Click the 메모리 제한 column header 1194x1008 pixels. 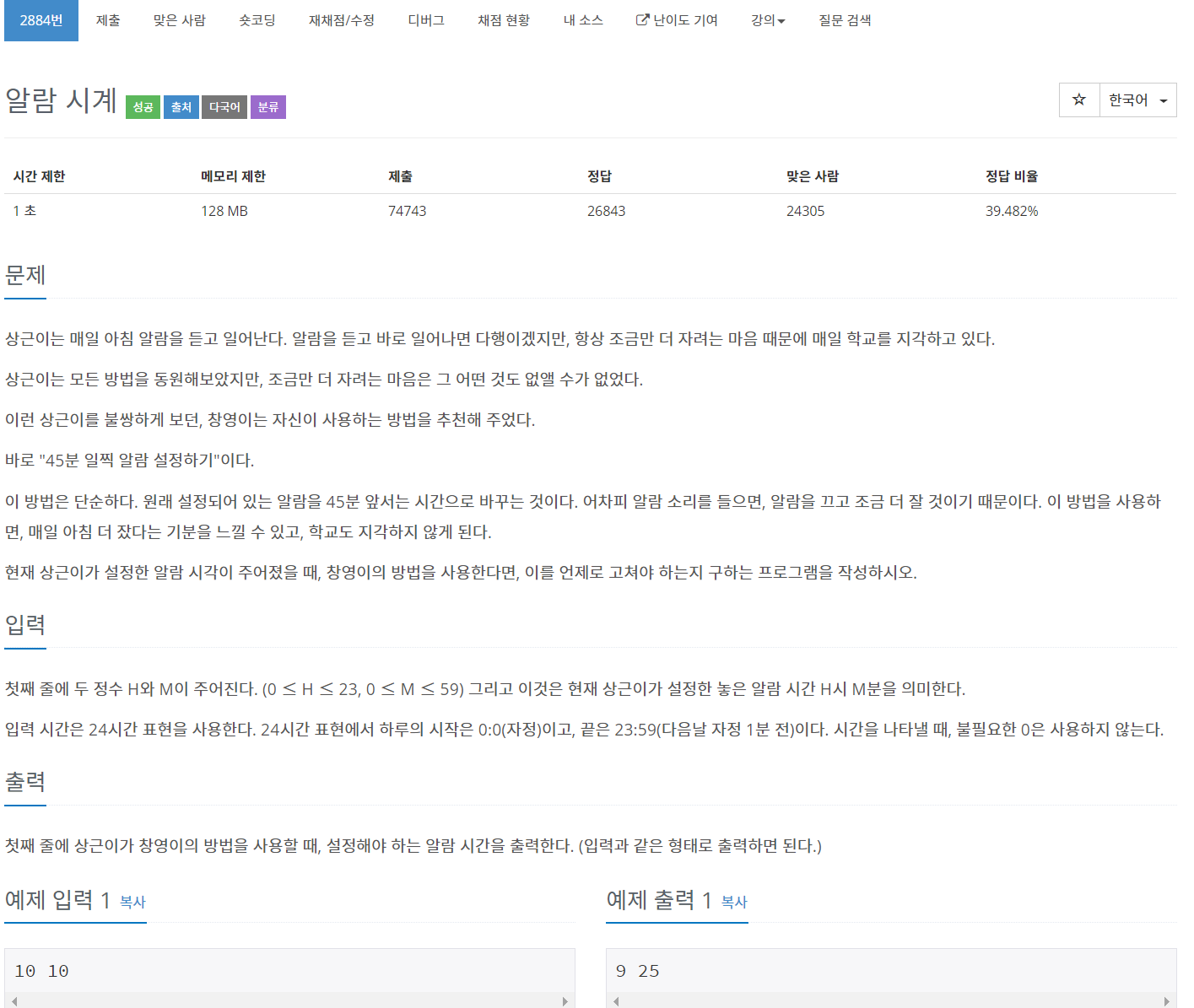click(233, 176)
